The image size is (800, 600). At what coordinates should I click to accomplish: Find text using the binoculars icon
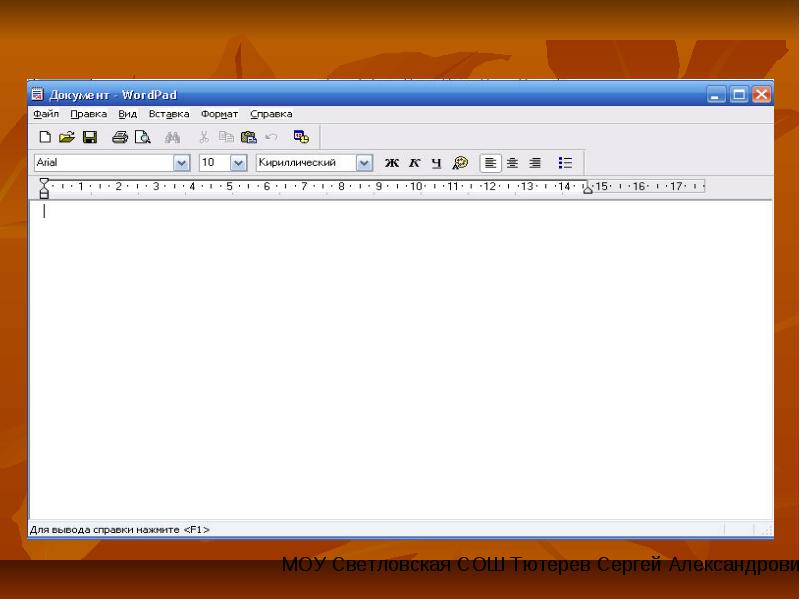click(172, 137)
